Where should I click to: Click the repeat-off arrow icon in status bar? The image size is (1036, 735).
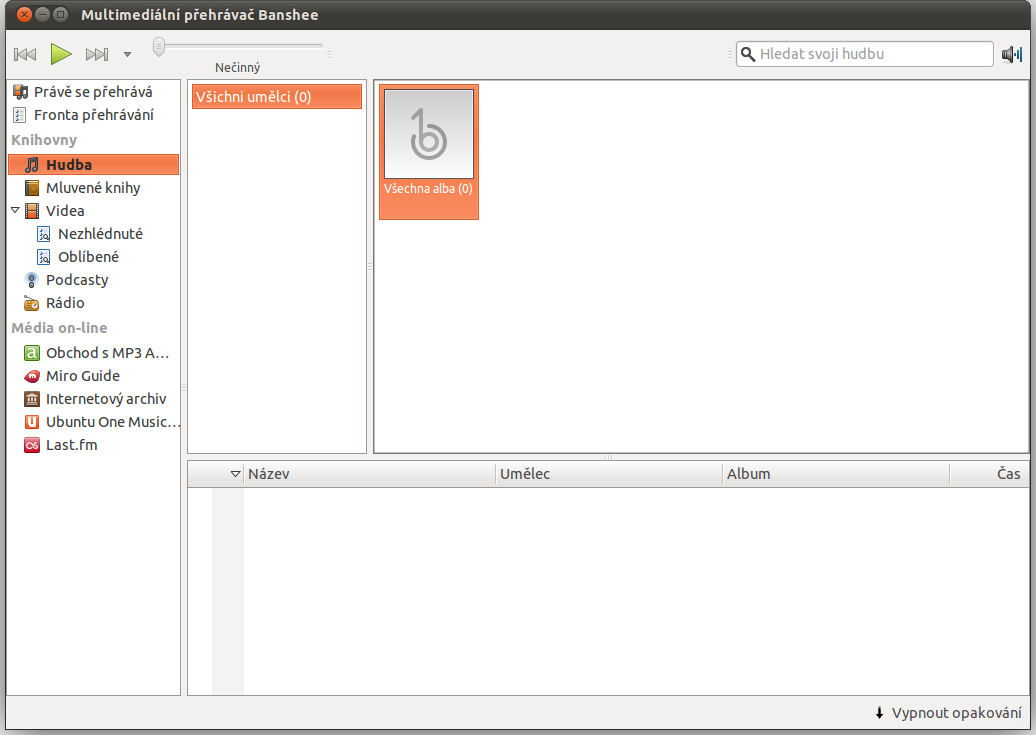pyautogui.click(x=879, y=713)
